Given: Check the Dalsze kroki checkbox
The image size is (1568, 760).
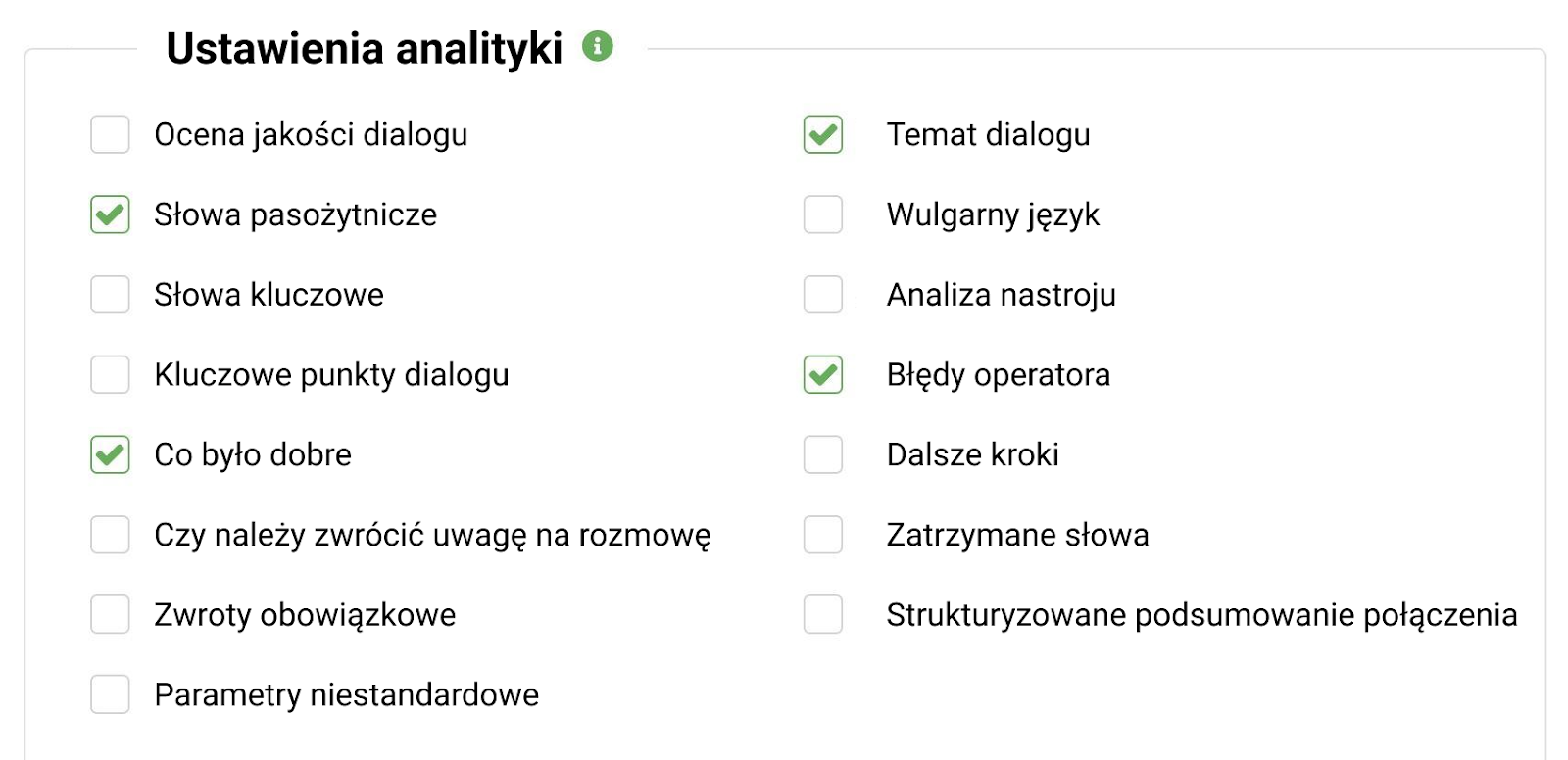Looking at the screenshot, I should click(823, 454).
